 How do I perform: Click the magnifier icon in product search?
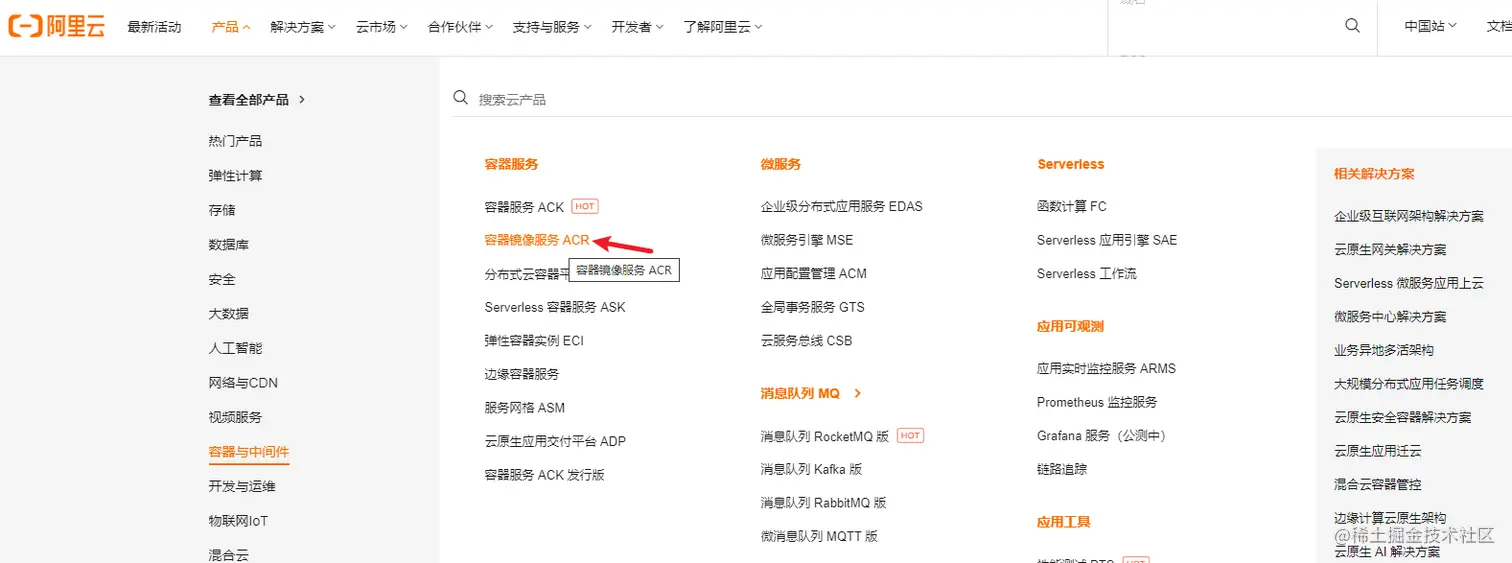[x=461, y=98]
